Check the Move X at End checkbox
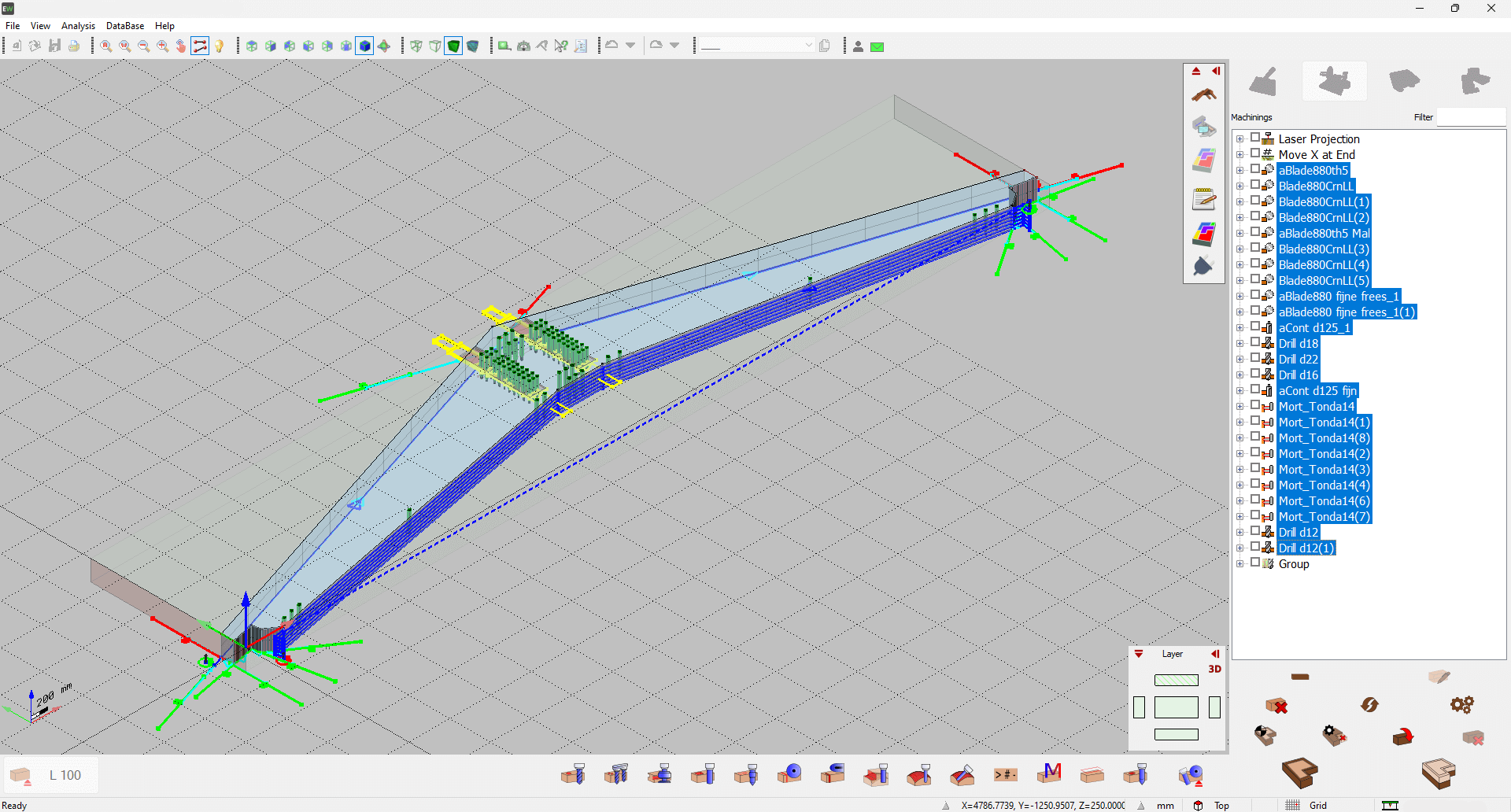The height and width of the screenshot is (812, 1511). tap(1255, 153)
